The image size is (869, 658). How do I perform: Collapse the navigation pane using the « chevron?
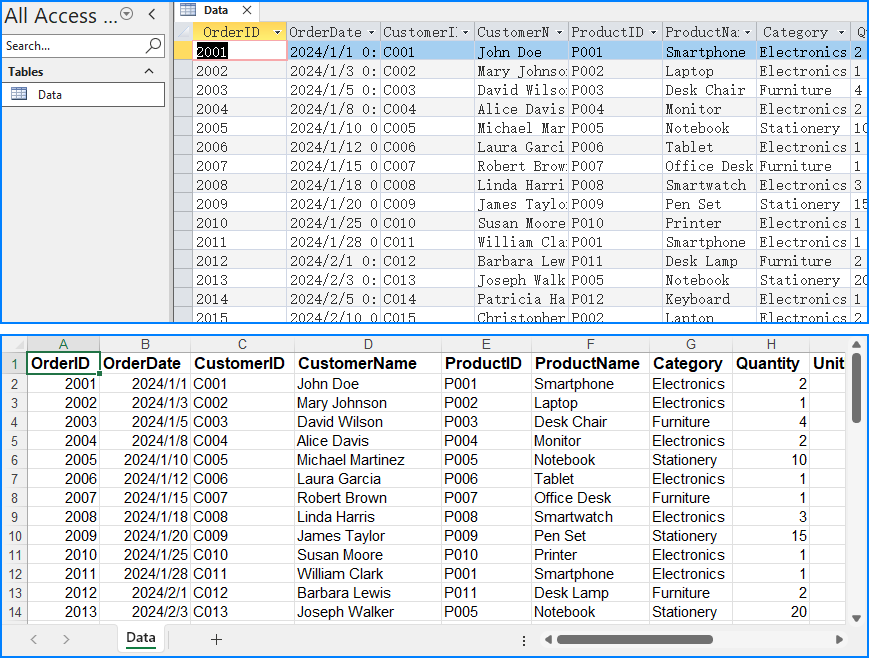(x=153, y=15)
